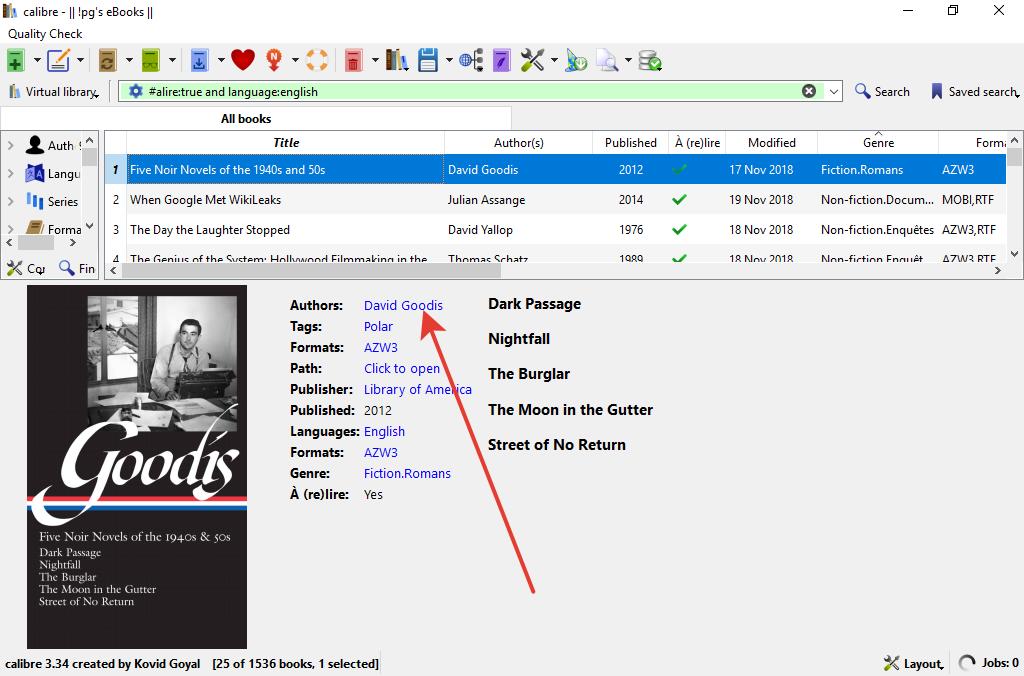The image size is (1024, 676).
Task: Click the David Goodis author link
Action: pos(403,305)
